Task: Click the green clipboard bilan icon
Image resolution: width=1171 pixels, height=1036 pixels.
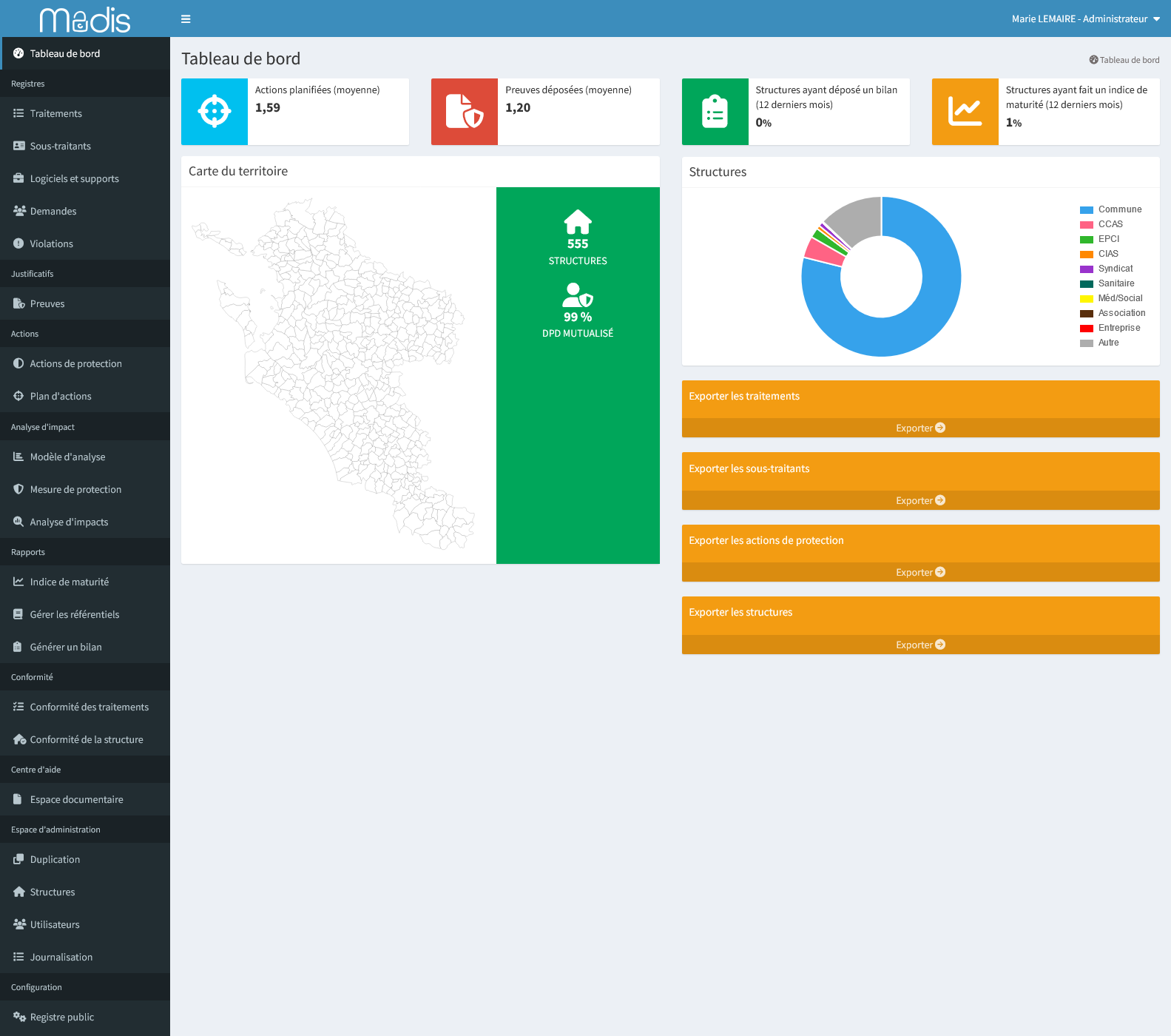Action: coord(715,112)
